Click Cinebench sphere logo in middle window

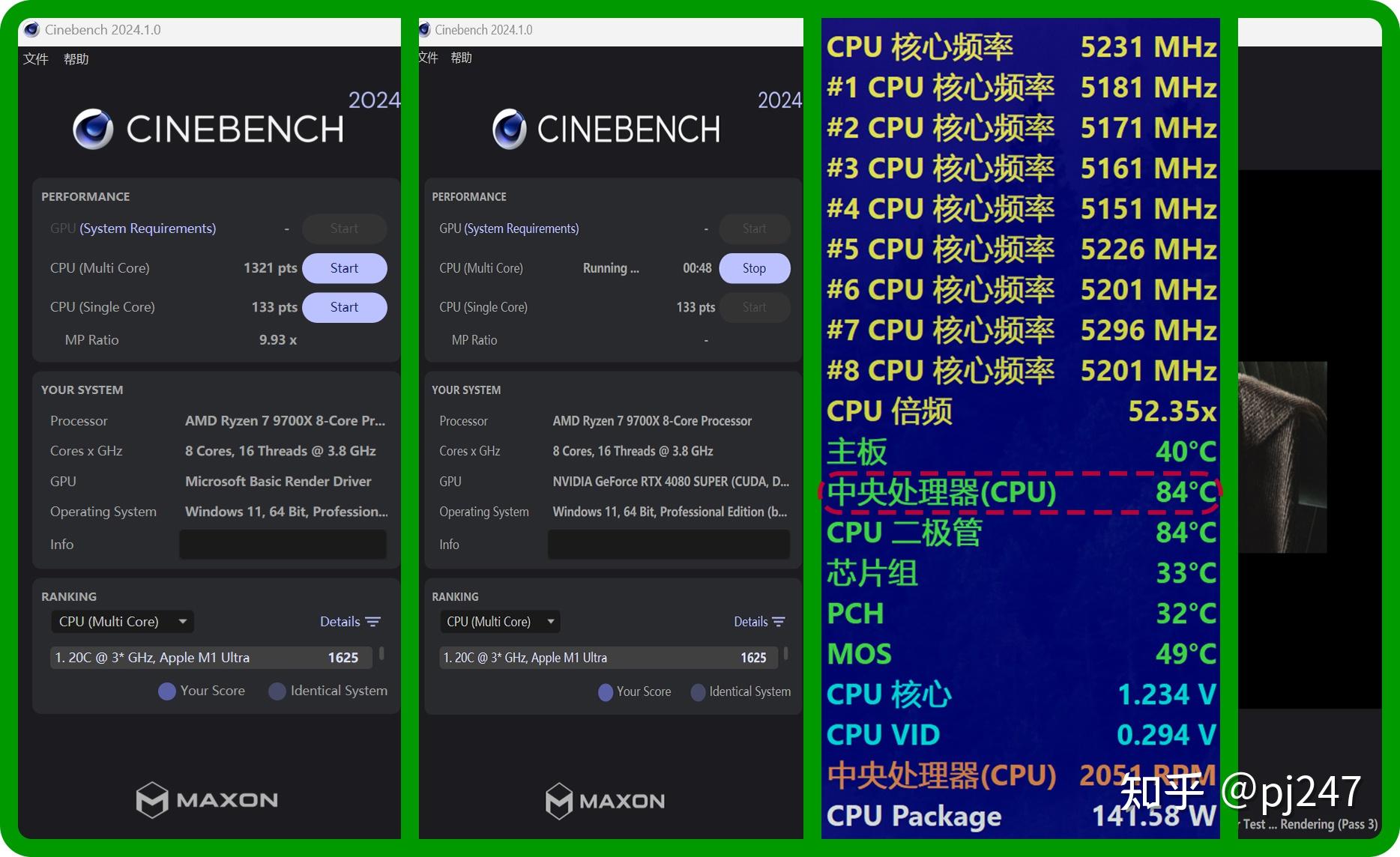pos(510,129)
